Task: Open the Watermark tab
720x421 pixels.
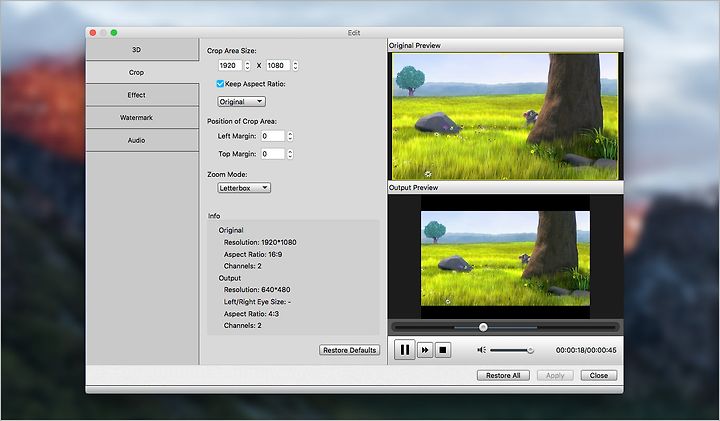Action: click(142, 118)
